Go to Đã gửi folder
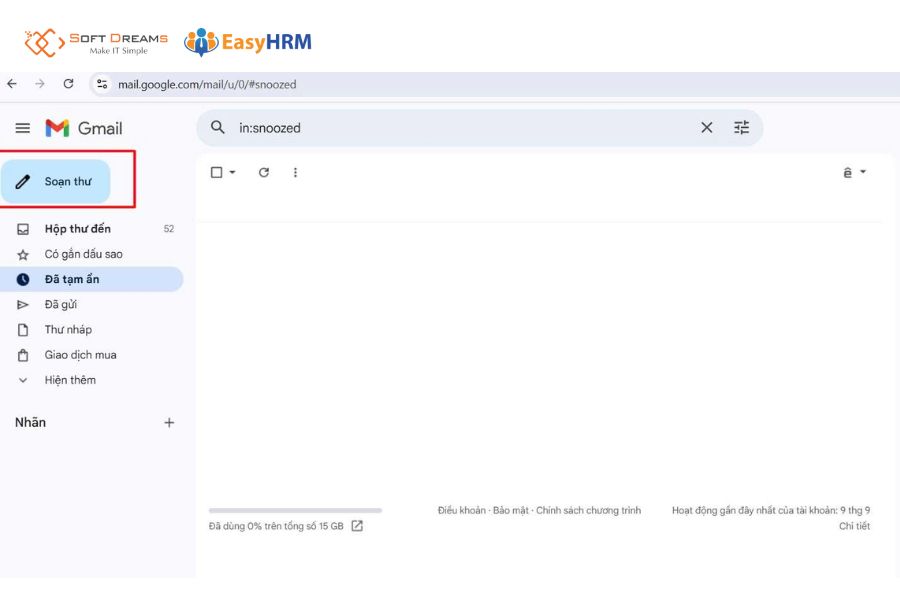The width and height of the screenshot is (900, 600). [60, 304]
